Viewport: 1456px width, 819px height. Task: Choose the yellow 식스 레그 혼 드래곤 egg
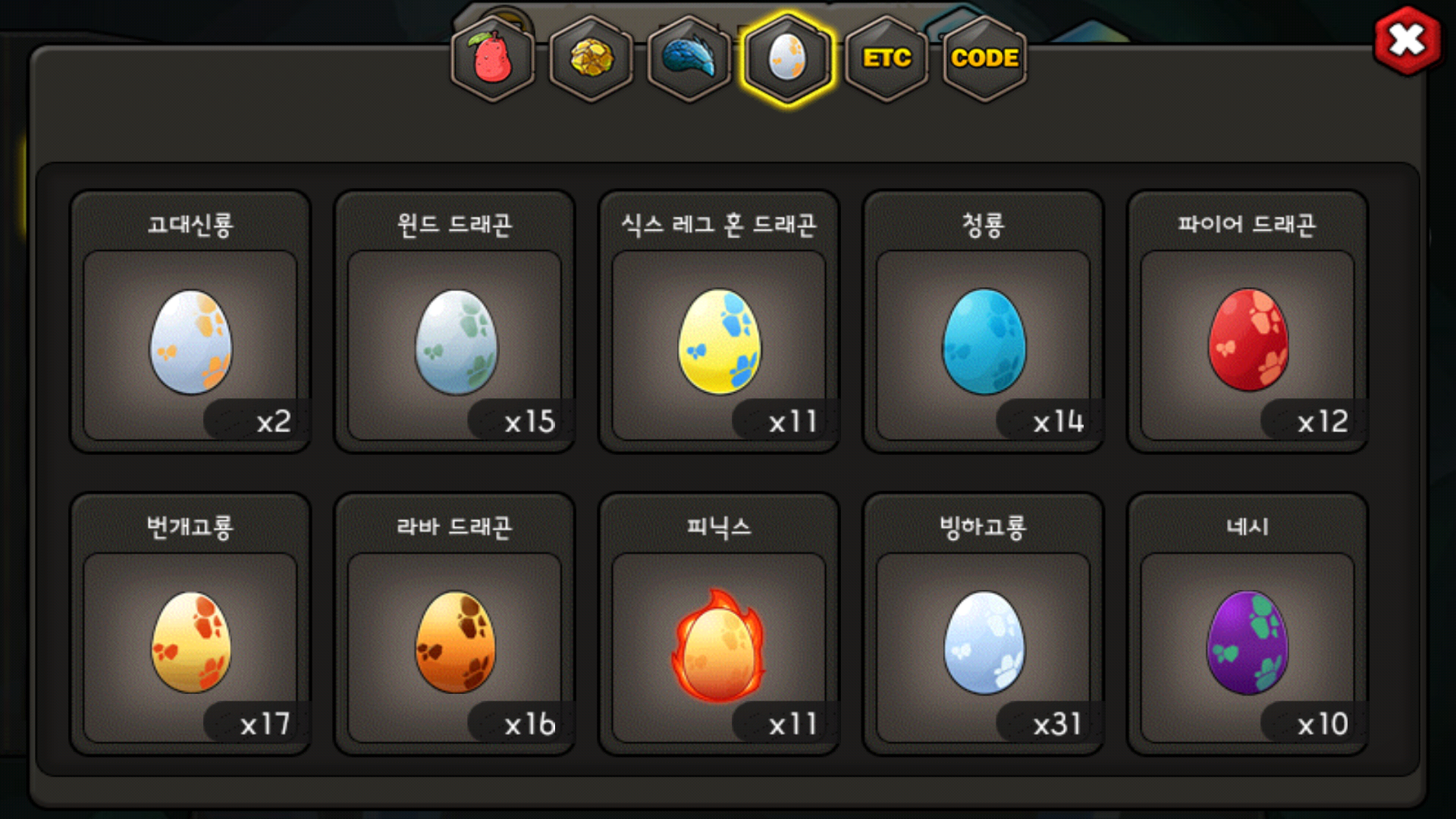719,341
